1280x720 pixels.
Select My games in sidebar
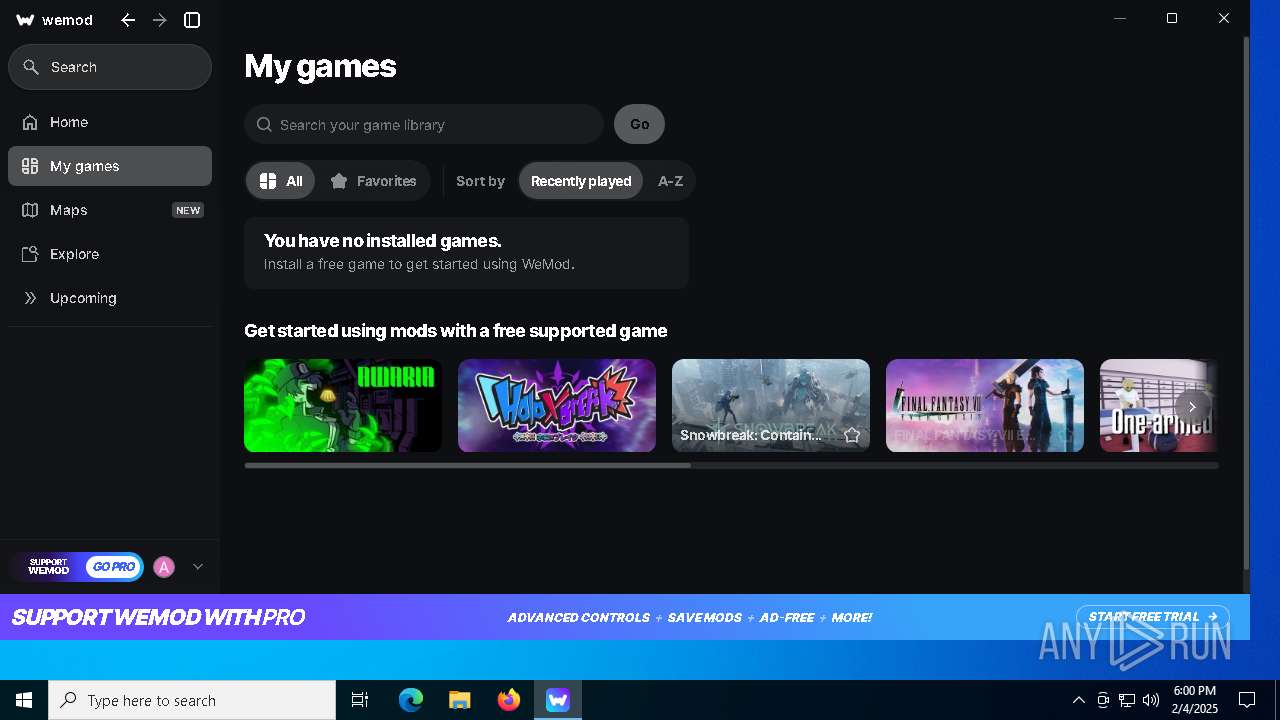click(110, 166)
